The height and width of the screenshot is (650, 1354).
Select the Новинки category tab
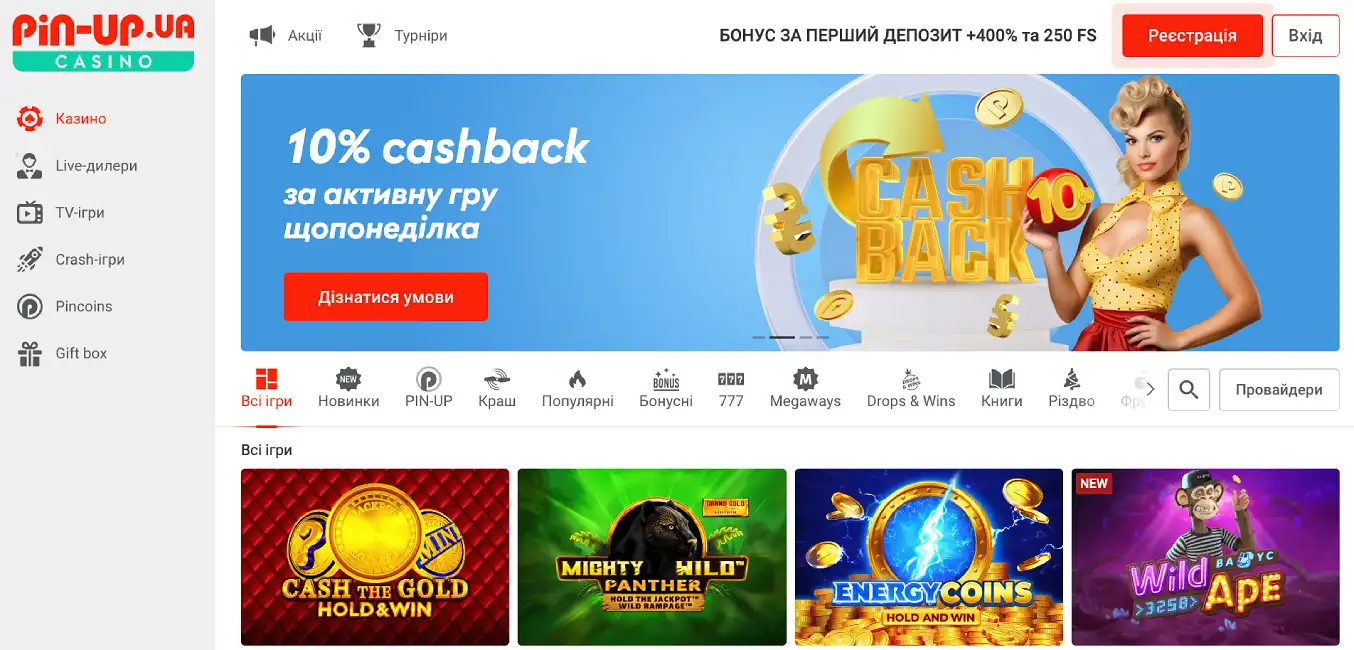349,389
